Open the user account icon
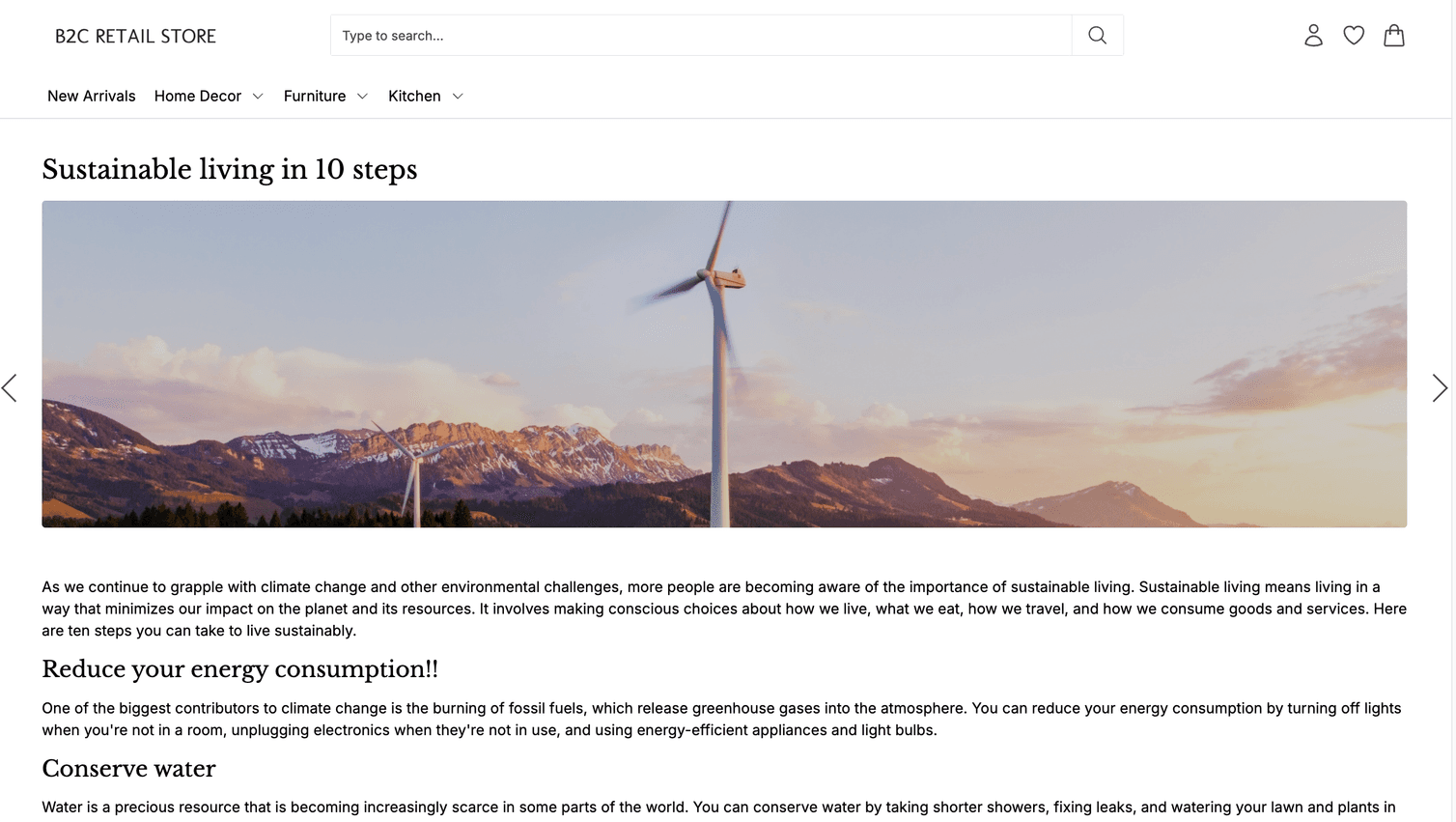This screenshot has height=822, width=1456. 1313,35
